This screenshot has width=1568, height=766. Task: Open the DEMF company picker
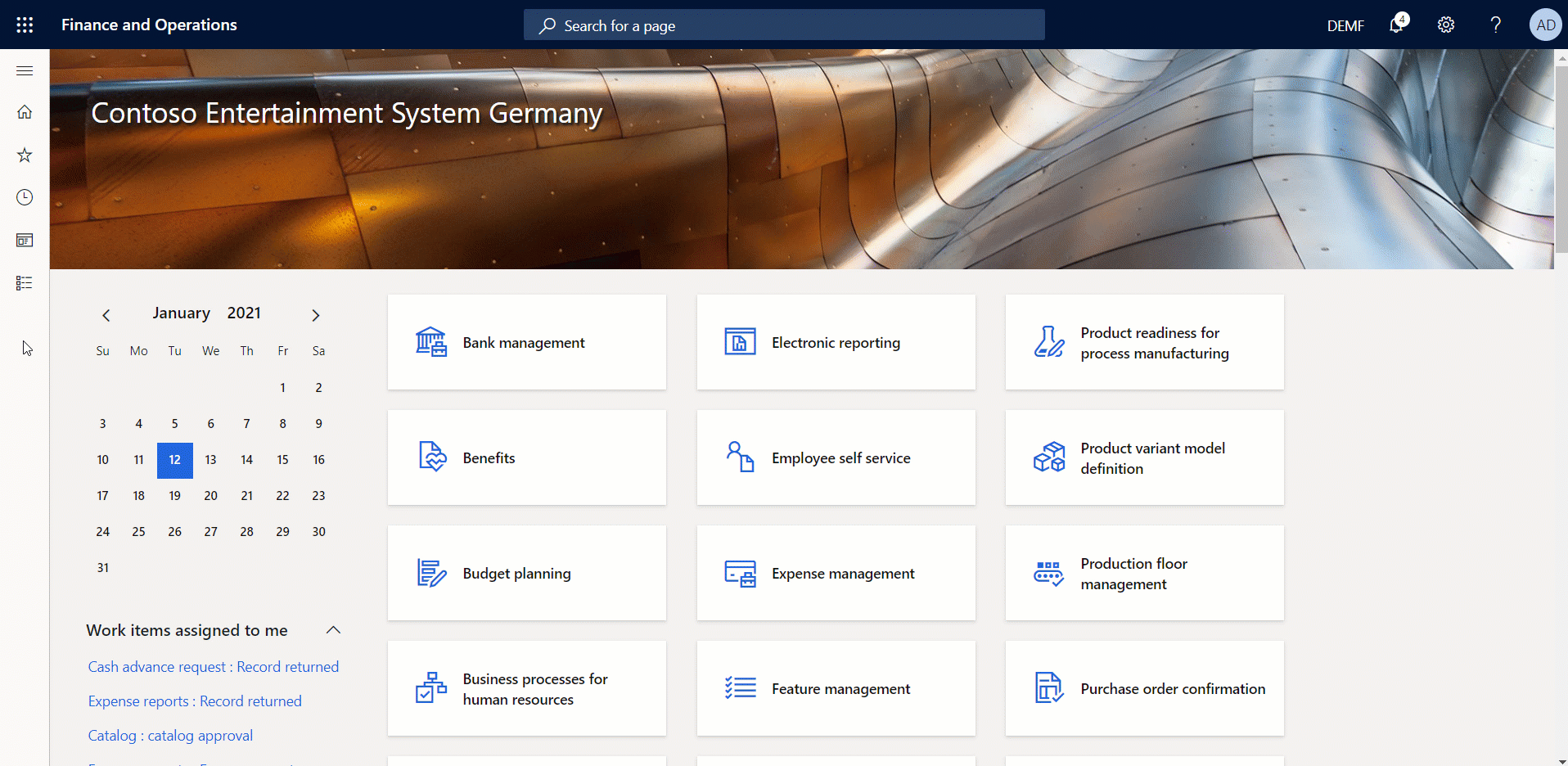click(1345, 25)
